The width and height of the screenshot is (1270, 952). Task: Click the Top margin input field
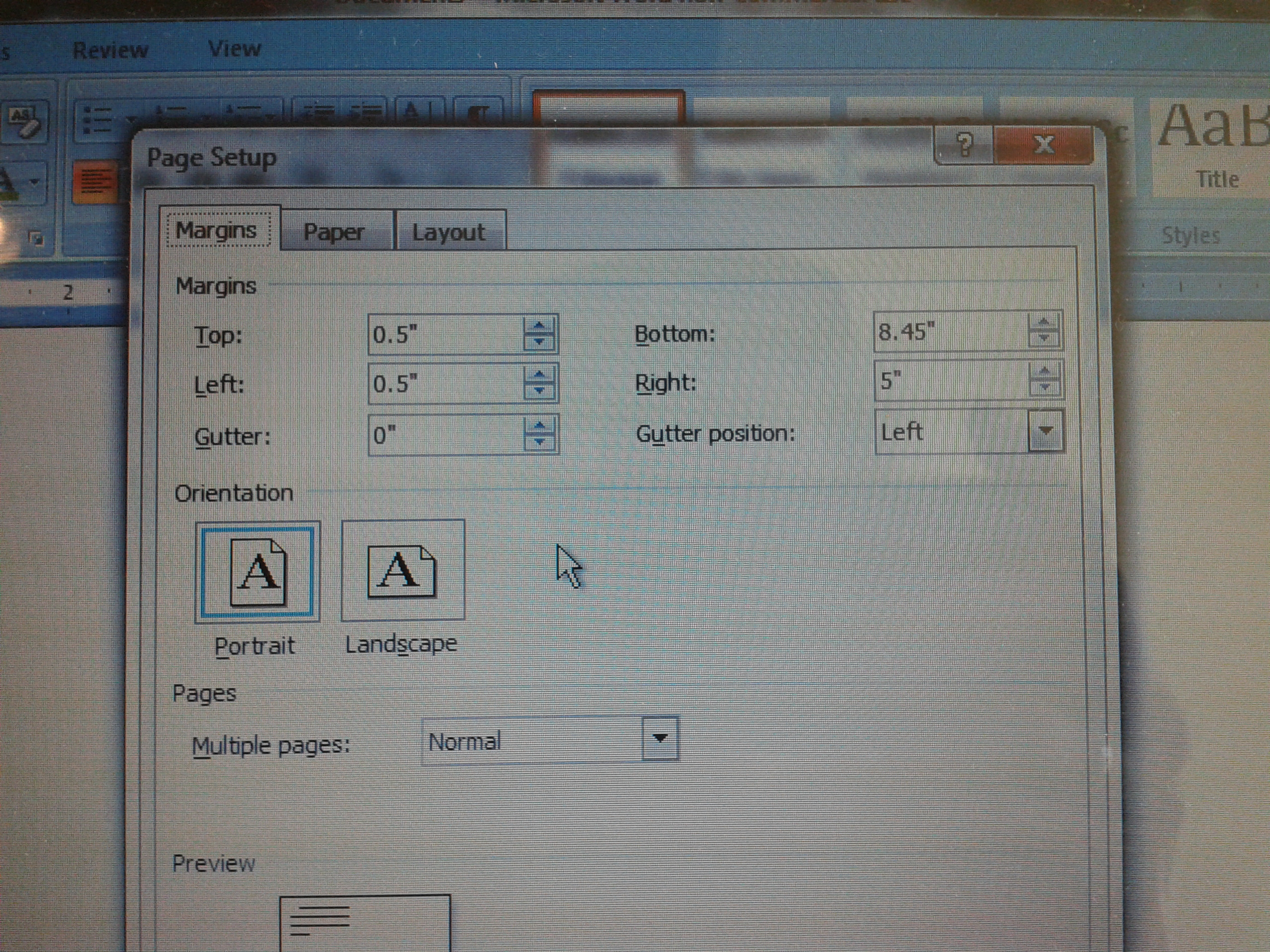445,334
